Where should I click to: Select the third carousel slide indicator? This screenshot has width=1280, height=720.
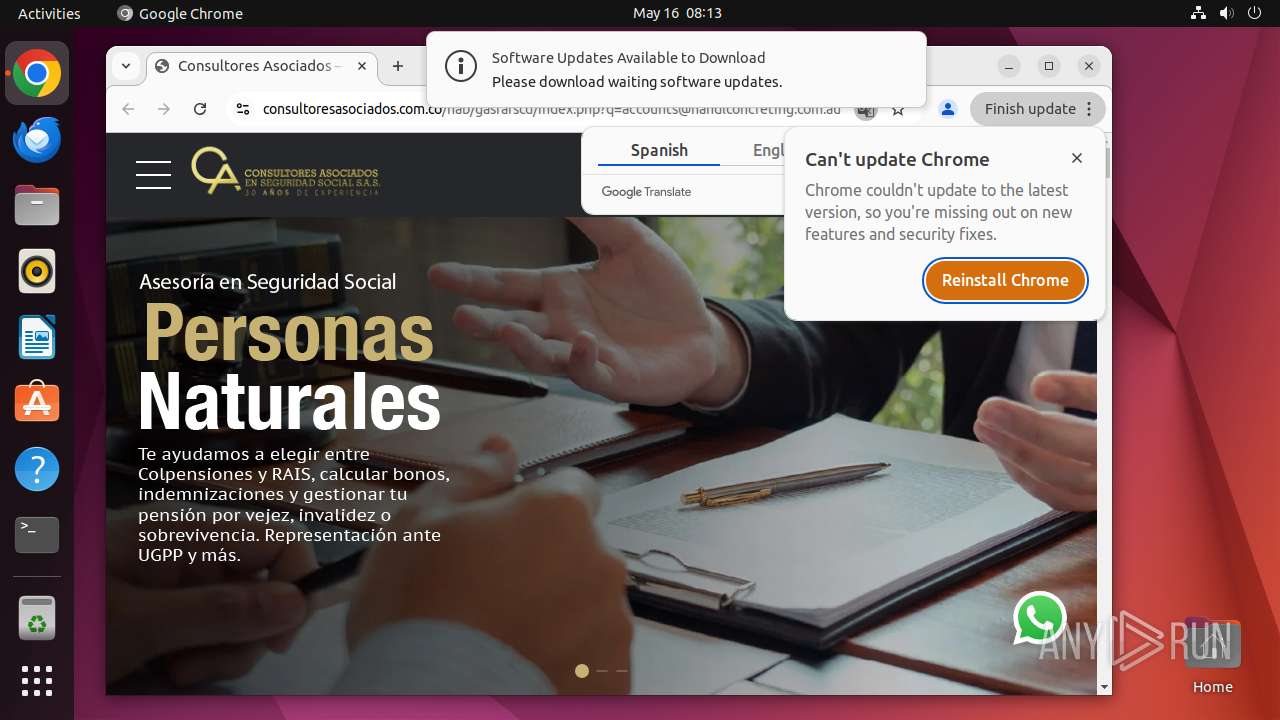pos(622,671)
